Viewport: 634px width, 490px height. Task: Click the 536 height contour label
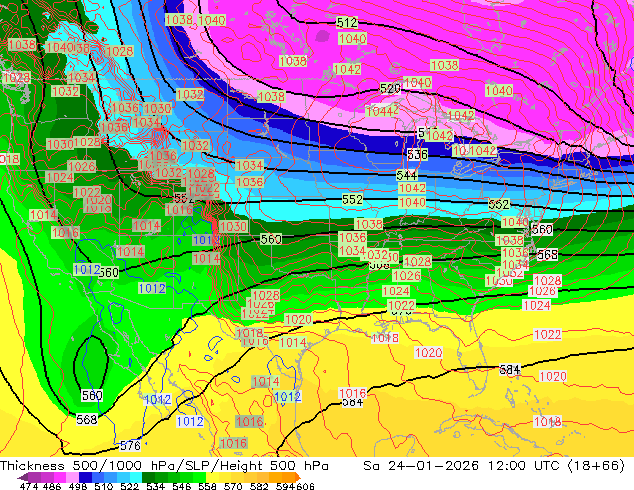click(417, 154)
